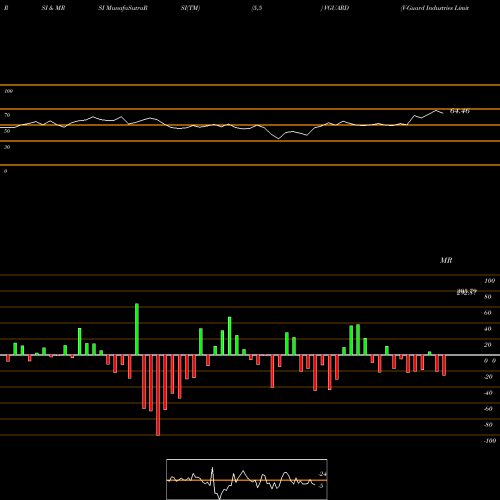This screenshot has width=500, height=500.
Task: Click the 60 label on MR axis
Action: tap(488, 313)
